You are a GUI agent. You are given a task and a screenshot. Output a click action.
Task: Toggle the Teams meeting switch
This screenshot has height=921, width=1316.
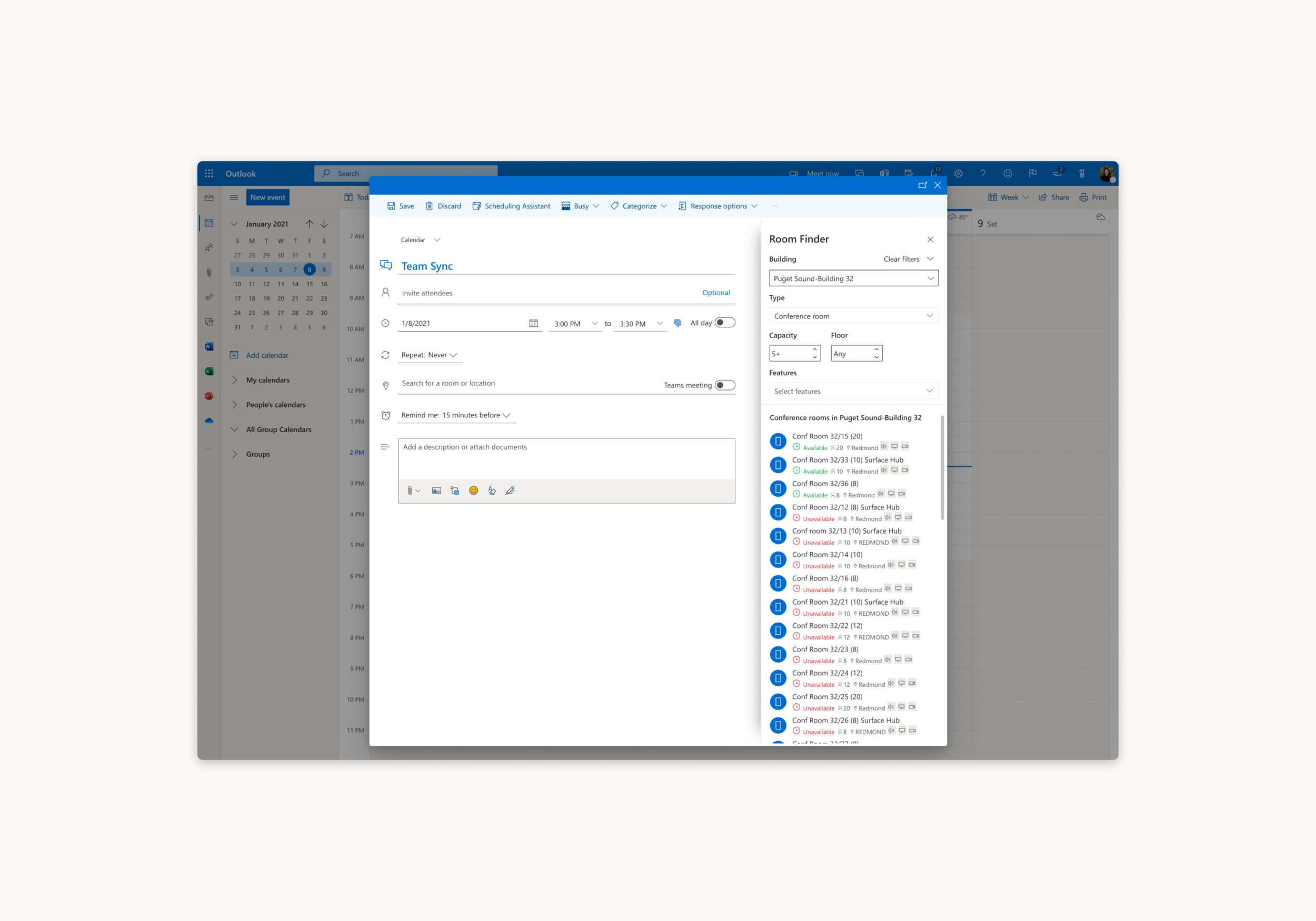point(724,385)
